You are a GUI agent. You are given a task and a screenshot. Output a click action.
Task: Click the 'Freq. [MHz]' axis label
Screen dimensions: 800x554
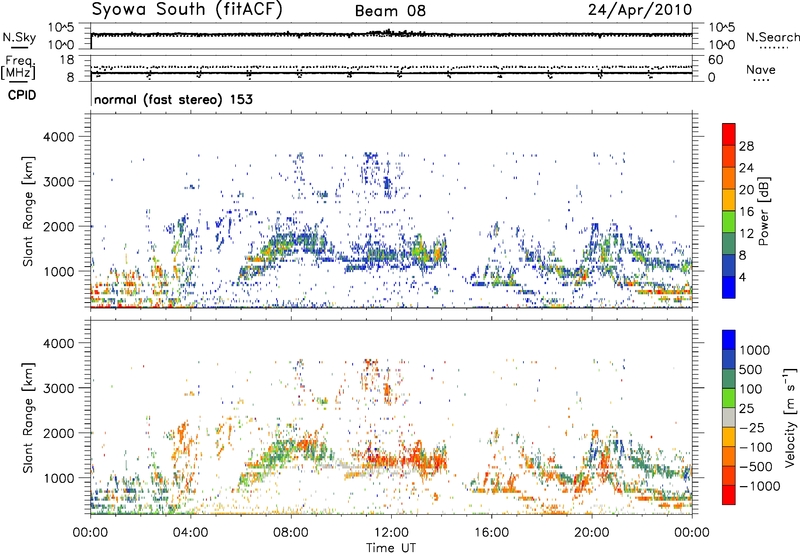tap(18, 68)
